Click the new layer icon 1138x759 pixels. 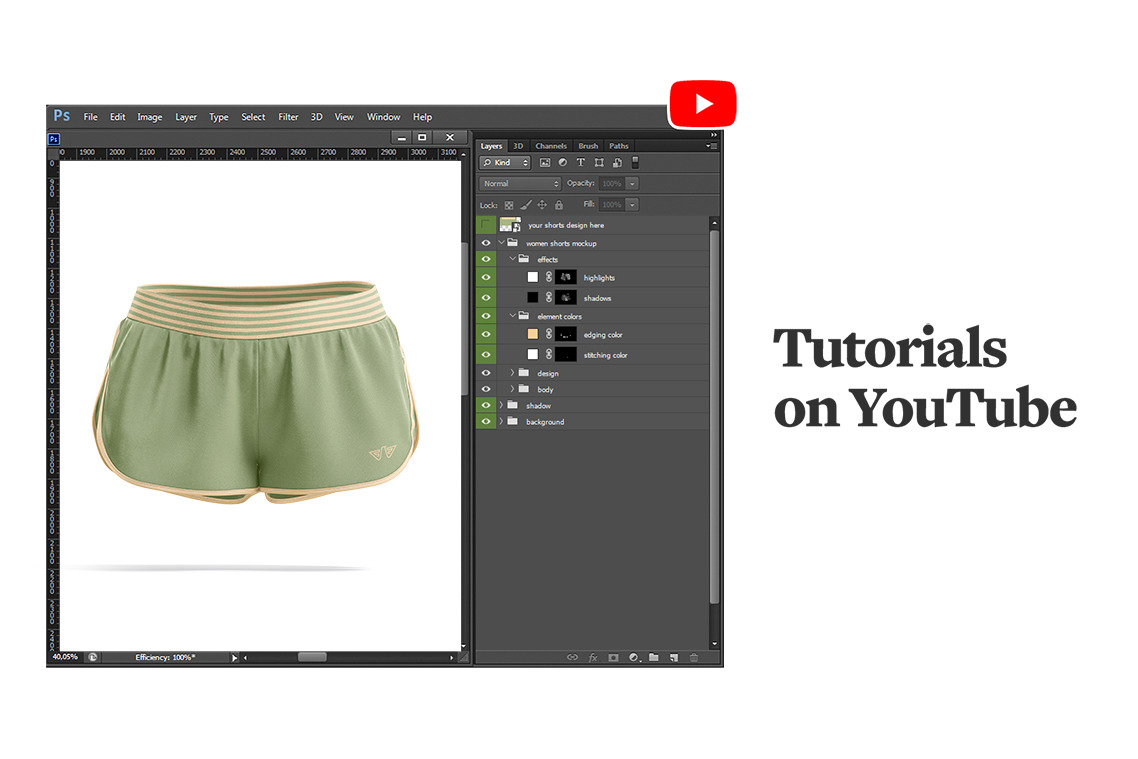point(673,658)
